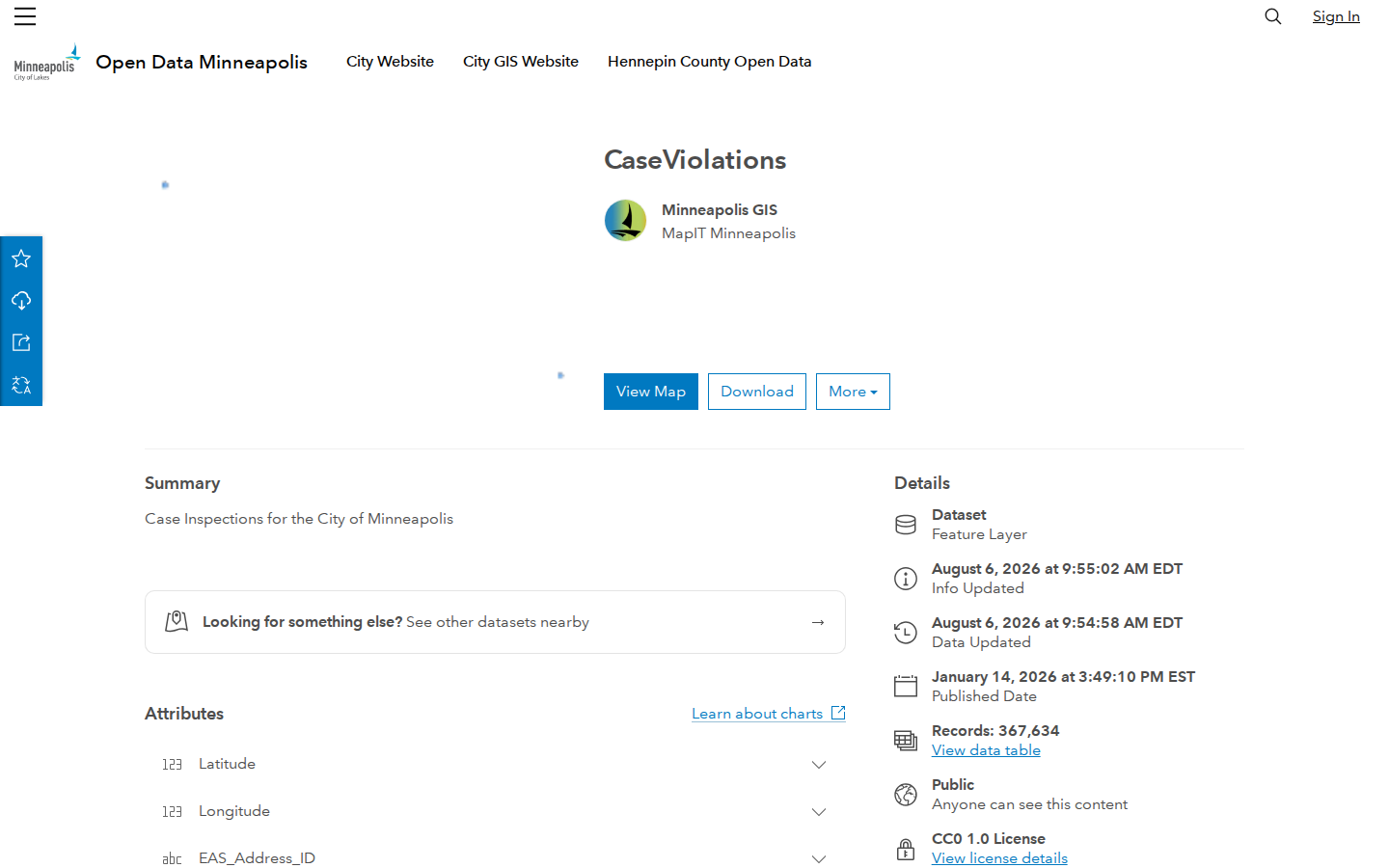The image size is (1389, 868).
Task: Open the Minneapolis GIS owner profile
Action: point(720,210)
